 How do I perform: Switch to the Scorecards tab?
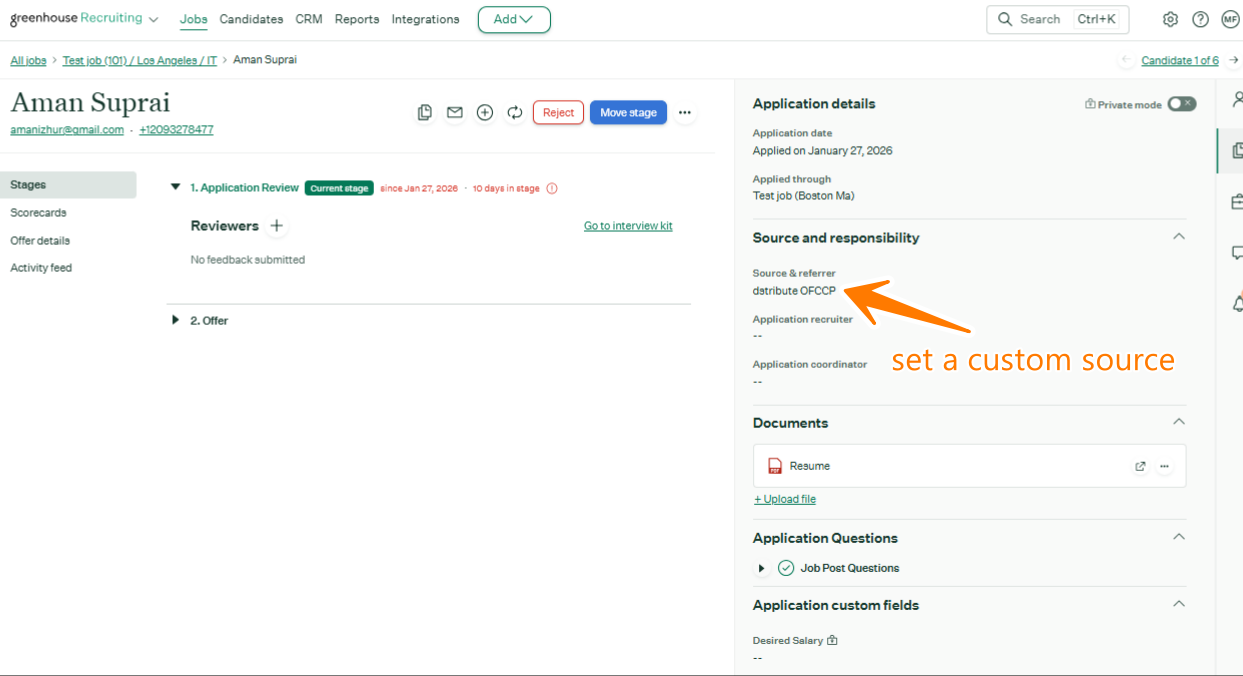(38, 213)
